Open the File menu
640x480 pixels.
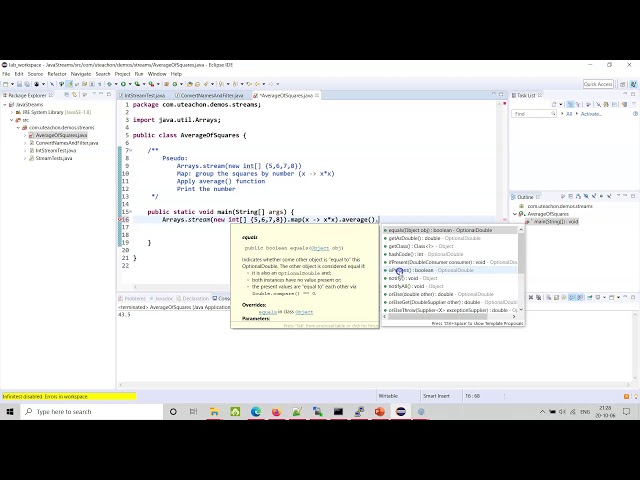[x=6, y=74]
